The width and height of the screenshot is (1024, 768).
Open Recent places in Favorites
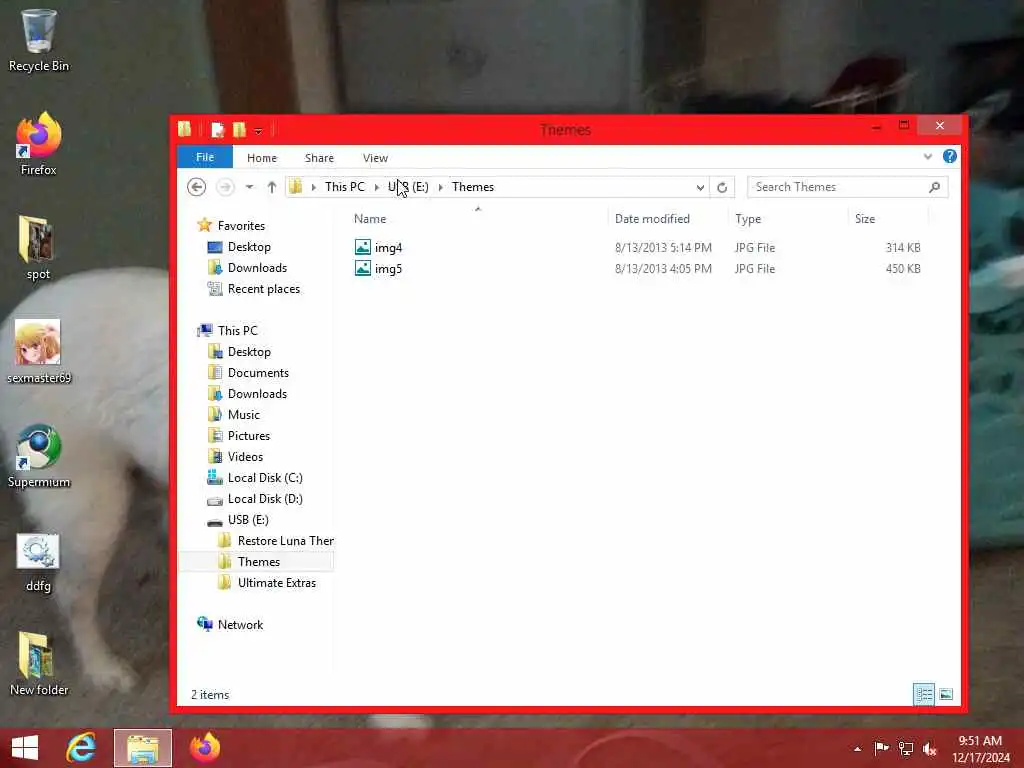264,289
